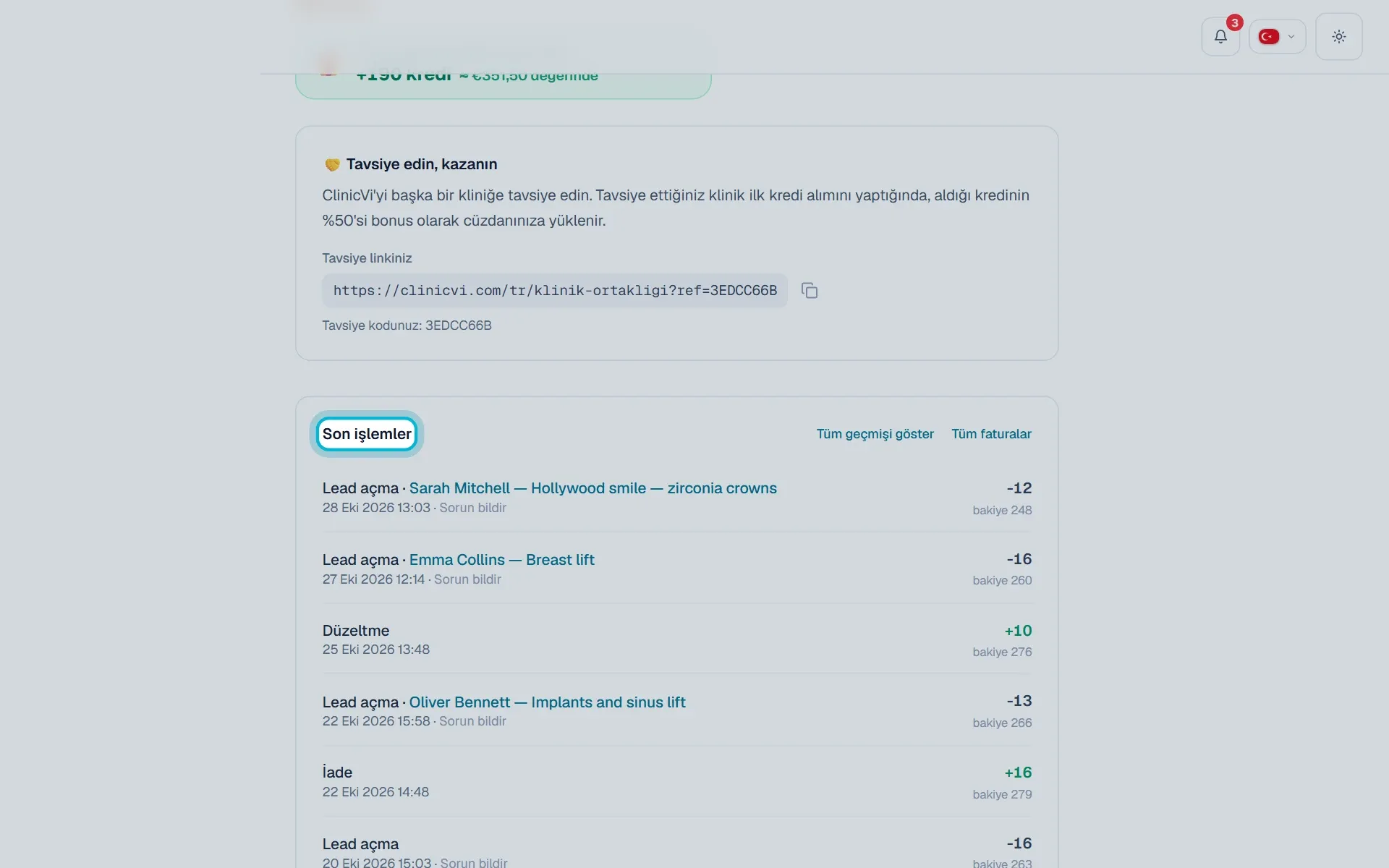This screenshot has width=1389, height=868.
Task: Click the Tavsiye kodunuz 3EDCC66B text
Action: 407,325
